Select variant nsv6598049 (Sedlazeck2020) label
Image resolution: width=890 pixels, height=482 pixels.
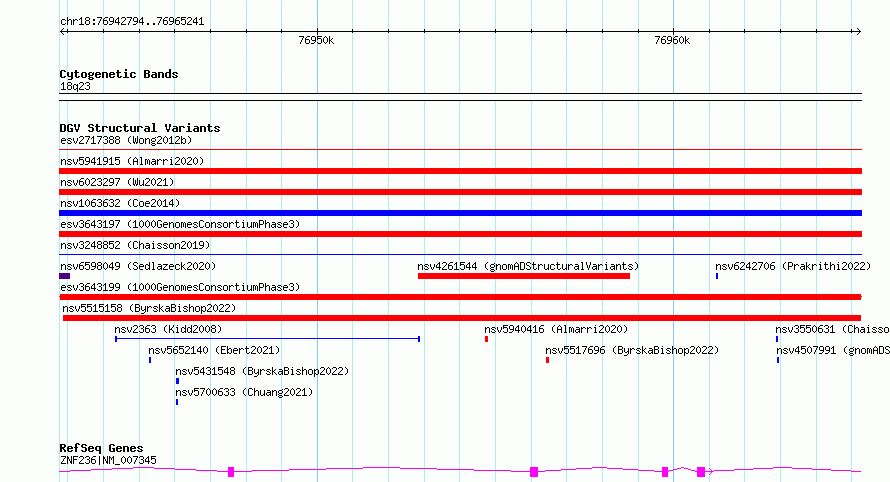click(138, 266)
